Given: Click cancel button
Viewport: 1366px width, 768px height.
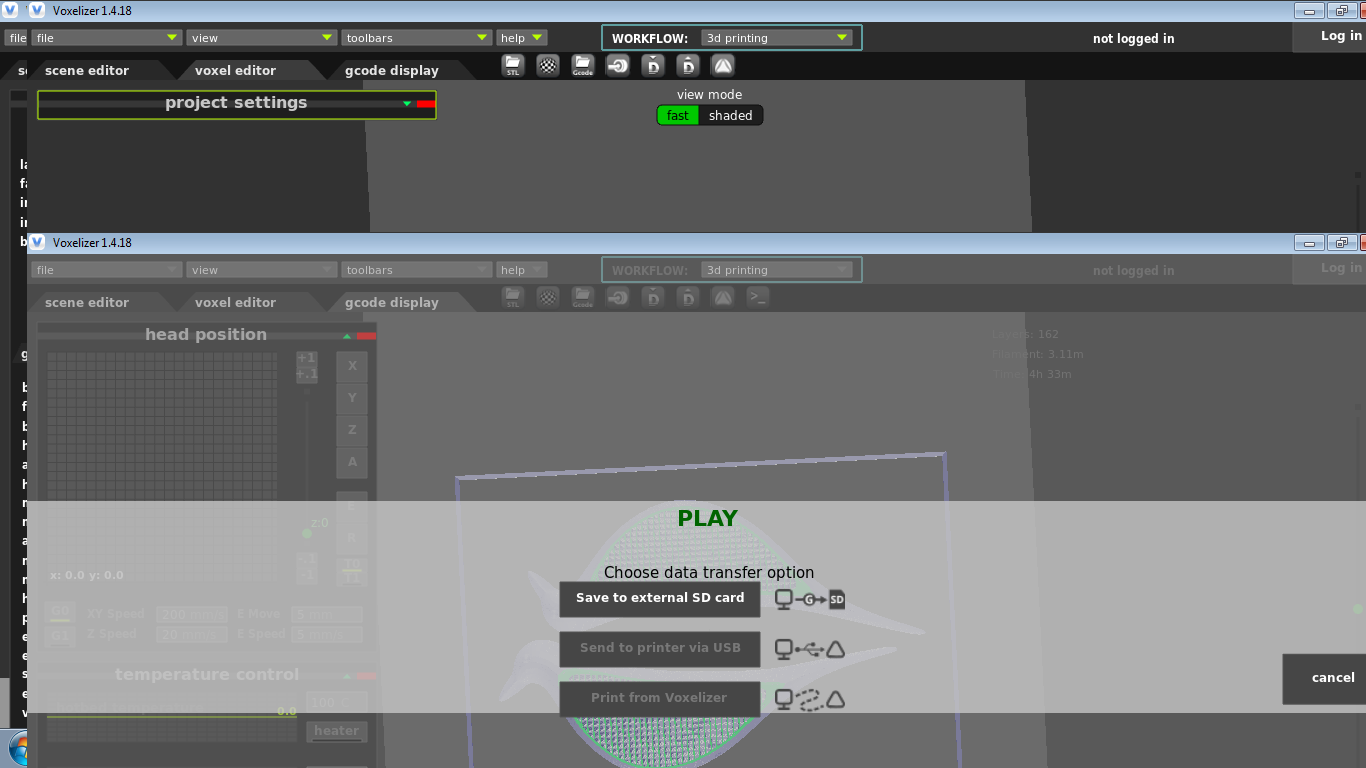Looking at the screenshot, I should click(1324, 679).
